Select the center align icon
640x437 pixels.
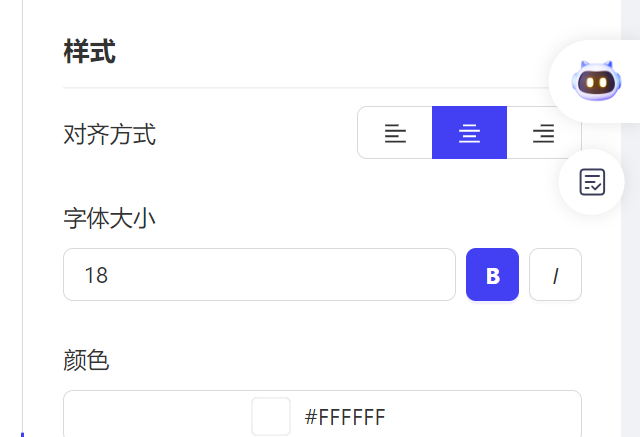click(469, 133)
